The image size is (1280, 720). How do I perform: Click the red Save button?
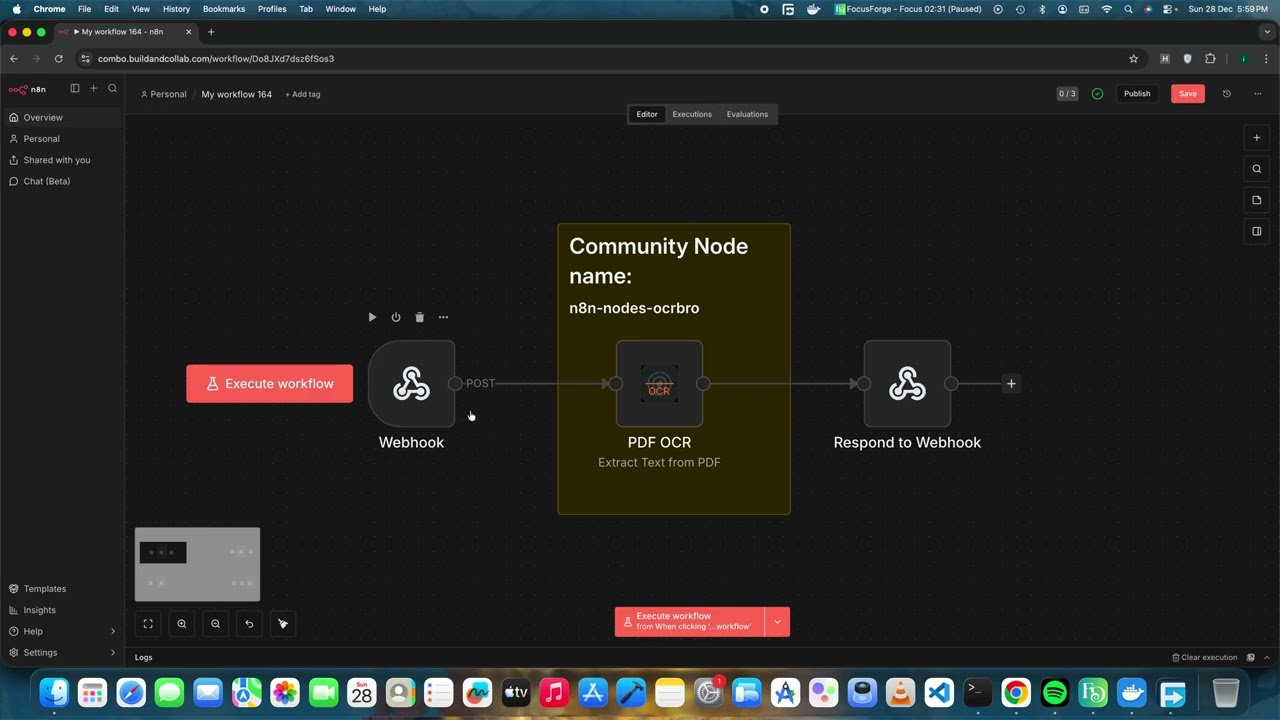[1188, 94]
